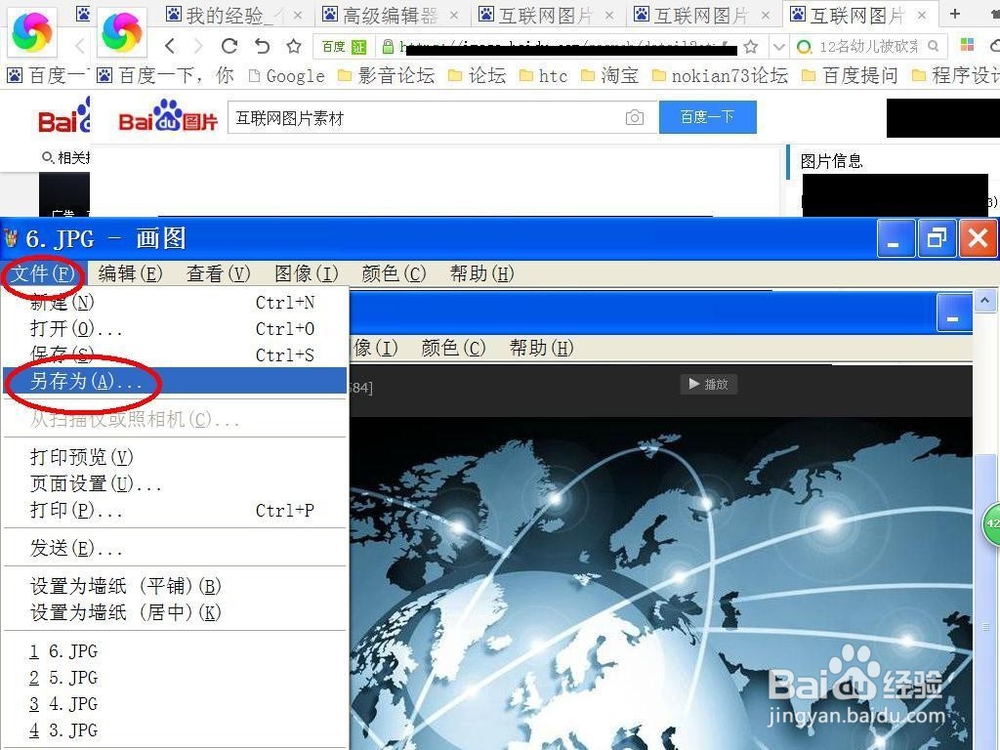The width and height of the screenshot is (1000, 750).
Task: Choose 页面设置(U)... from the file menu
Action: click(175, 483)
